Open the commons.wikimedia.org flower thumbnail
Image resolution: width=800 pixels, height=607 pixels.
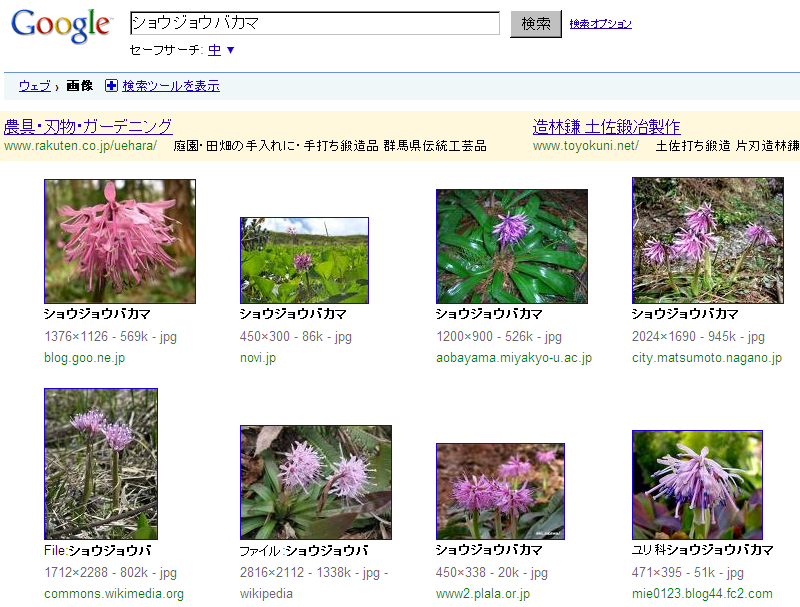tap(101, 463)
